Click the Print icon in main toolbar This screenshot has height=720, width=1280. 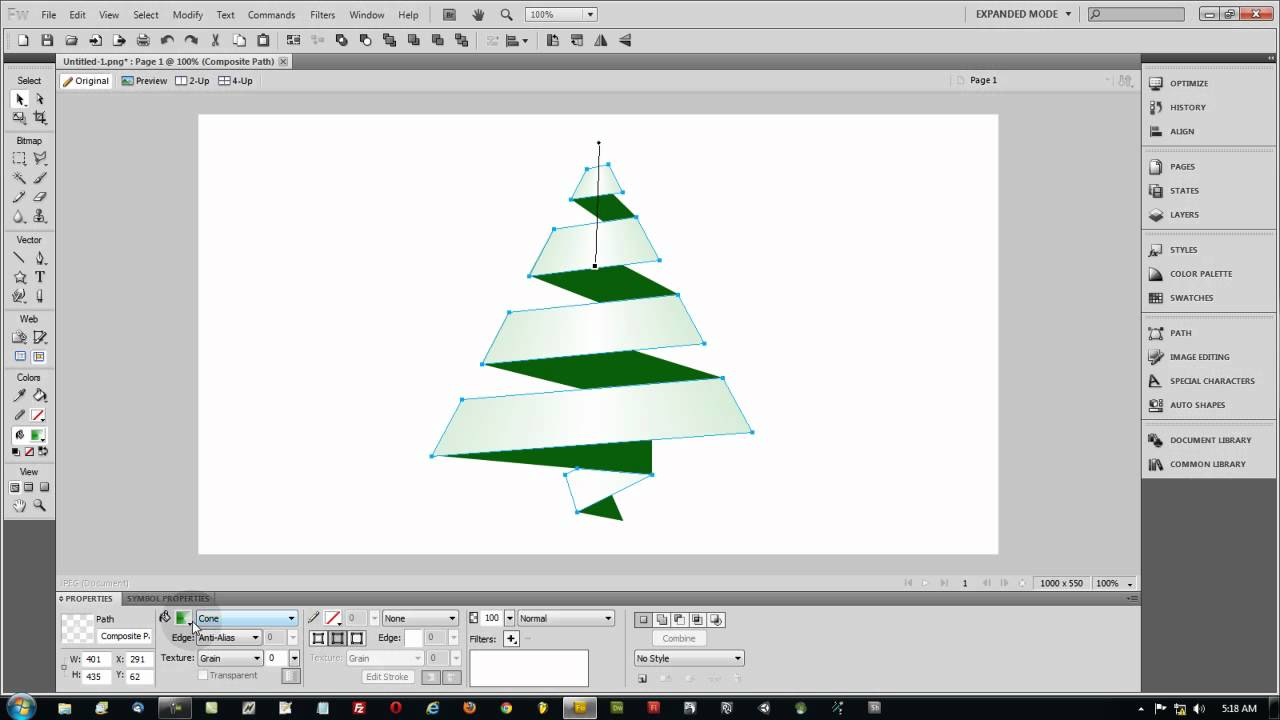coord(143,40)
